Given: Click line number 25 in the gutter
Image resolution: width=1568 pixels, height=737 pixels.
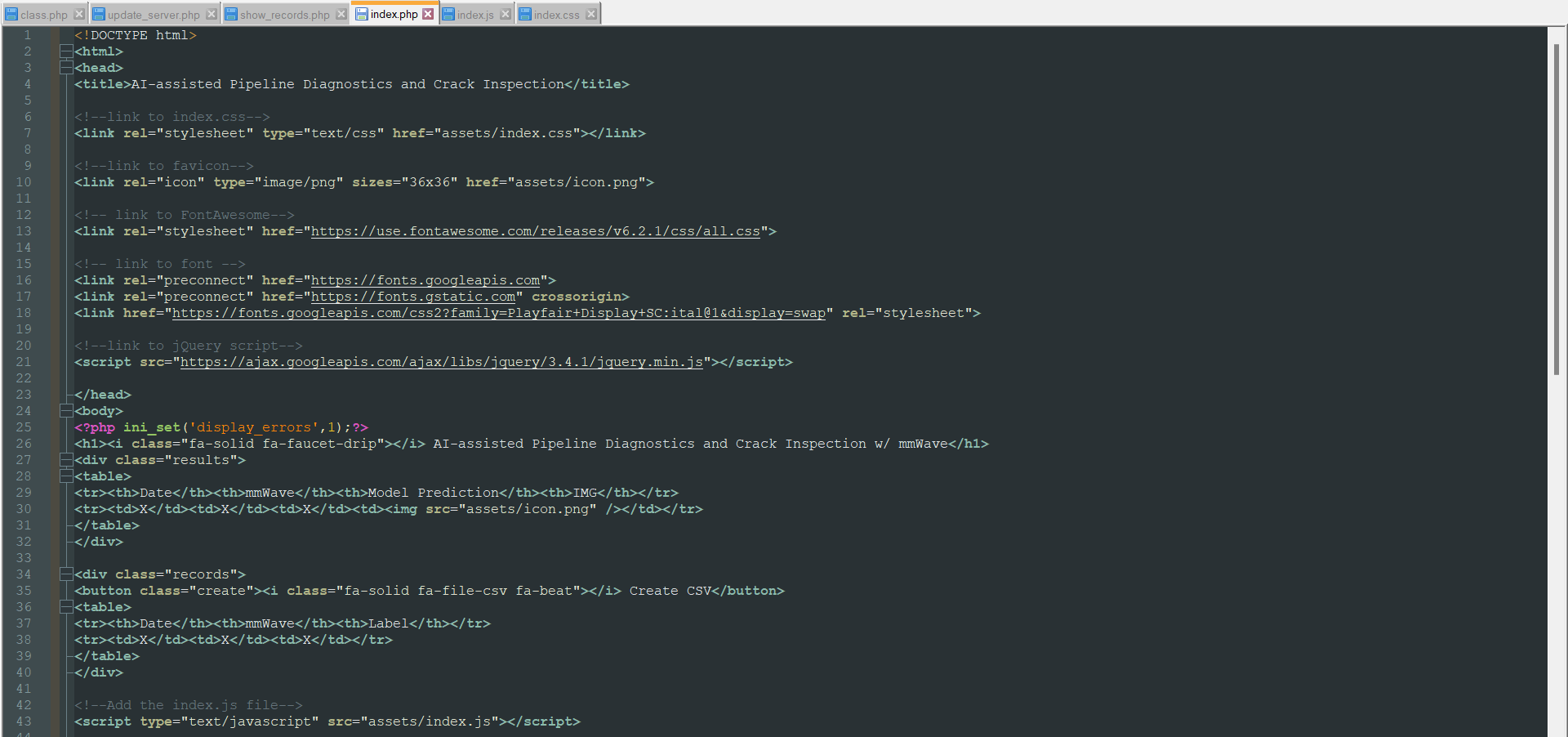Looking at the screenshot, I should (24, 427).
